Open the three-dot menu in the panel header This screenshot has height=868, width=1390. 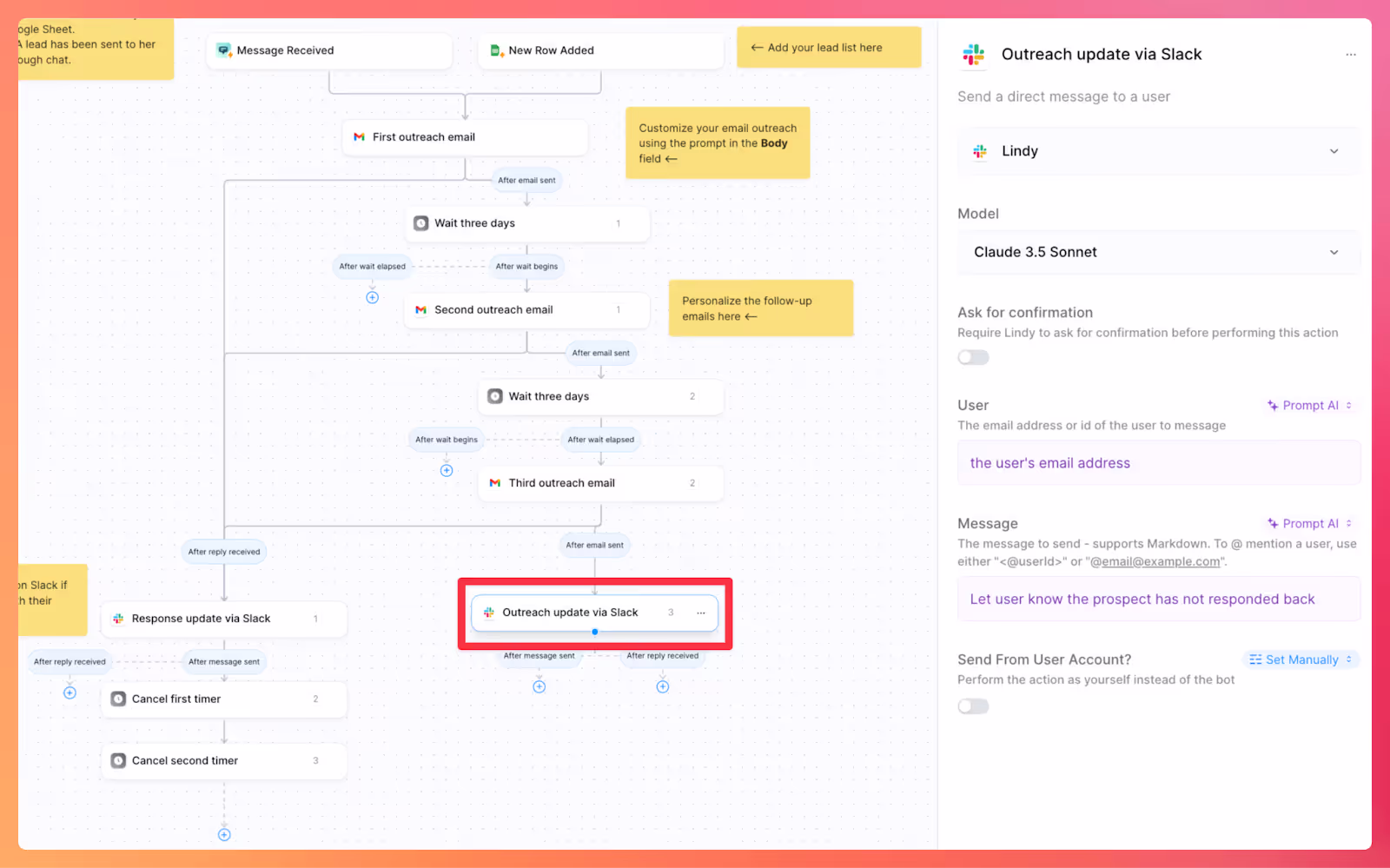pyautogui.click(x=1351, y=55)
